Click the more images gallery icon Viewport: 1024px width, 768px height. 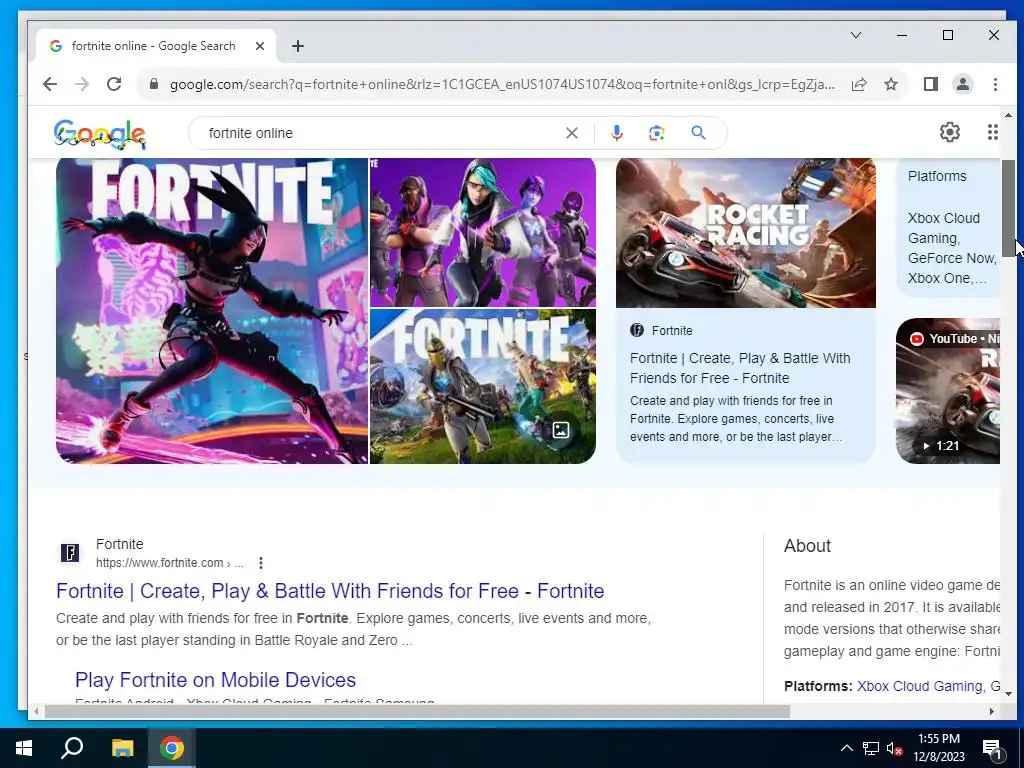click(x=561, y=430)
